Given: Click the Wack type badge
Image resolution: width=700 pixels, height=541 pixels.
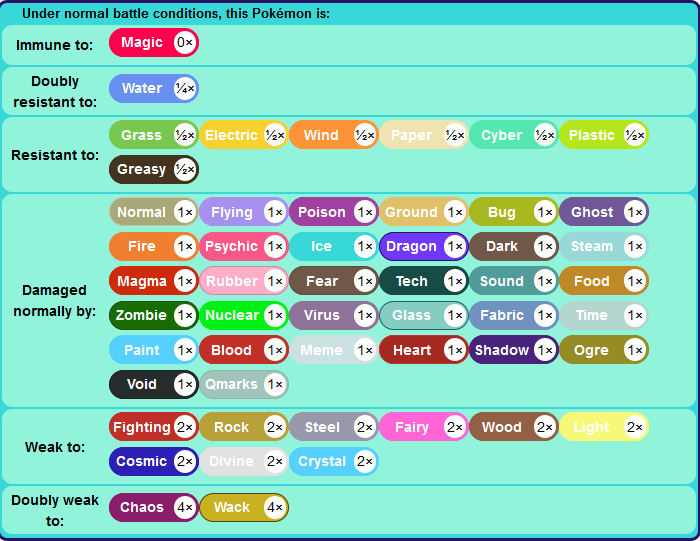Looking at the screenshot, I should [244, 508].
